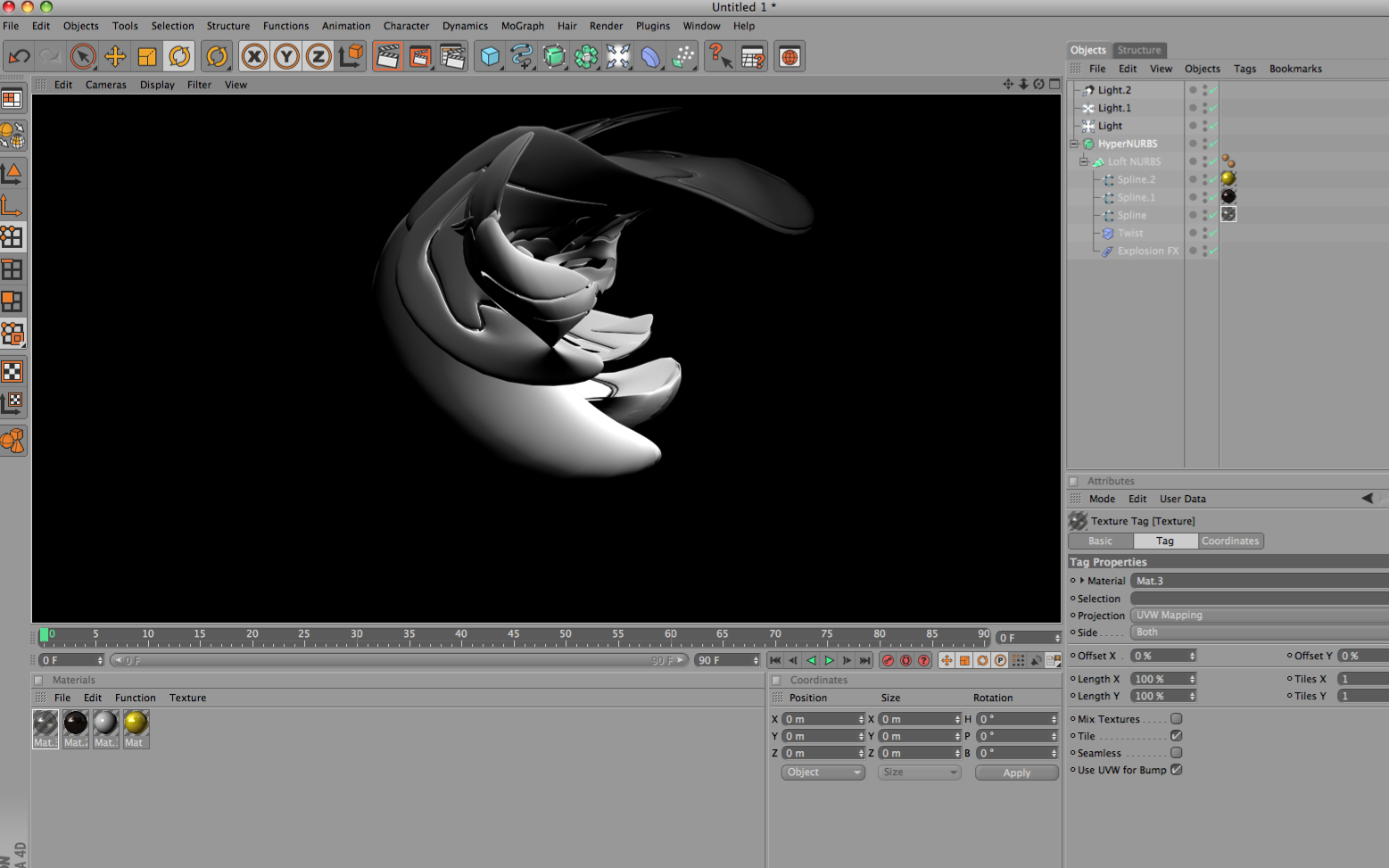Viewport: 1389px width, 868px height.
Task: Toggle visibility dot of Light.2
Action: (1193, 90)
